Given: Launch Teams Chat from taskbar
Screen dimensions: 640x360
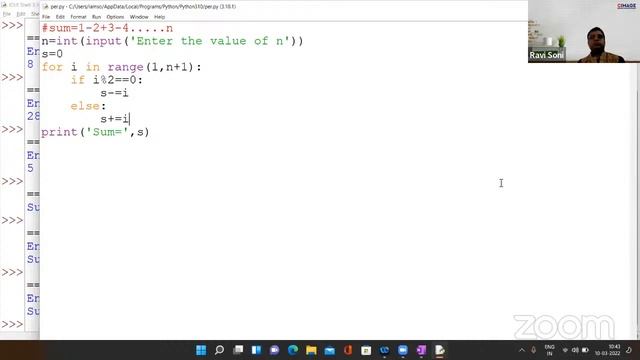Looking at the screenshot, I should click(275, 350).
